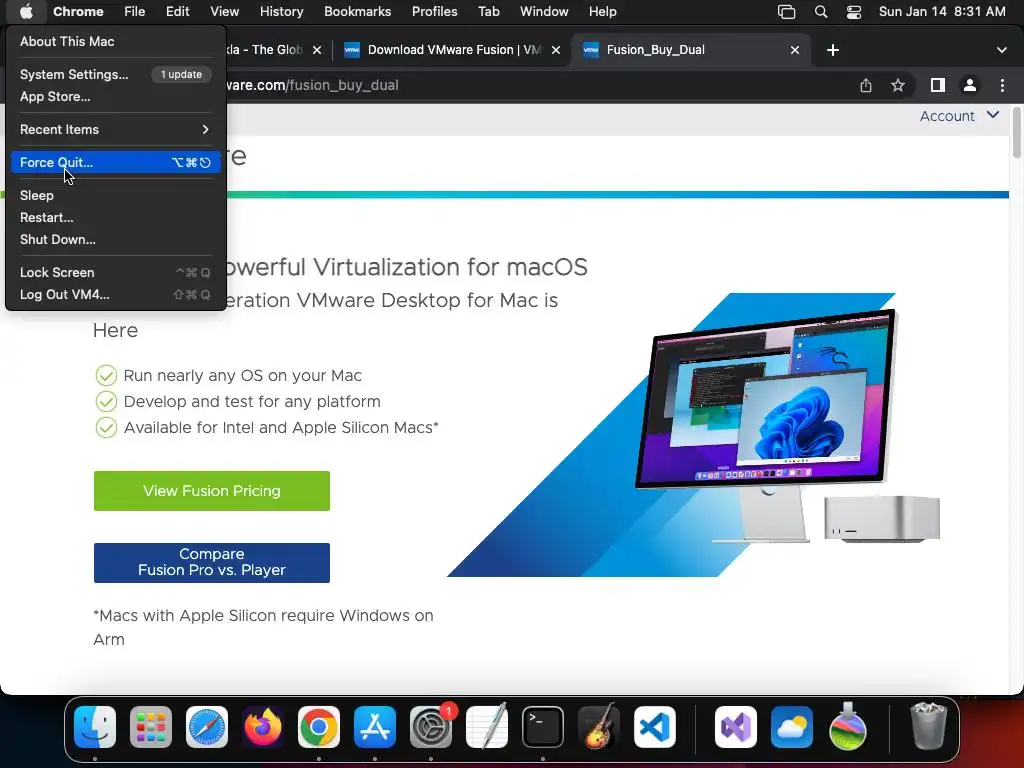Screen dimensions: 1024x768
Task: Open the Tab menu
Action: [488, 12]
